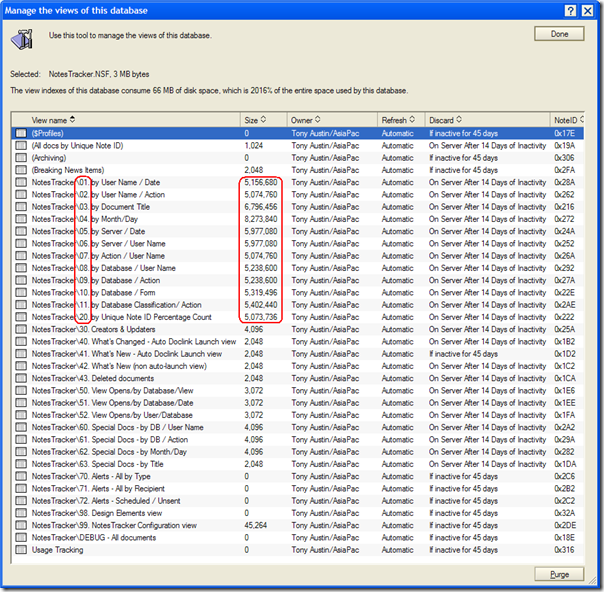This screenshot has width=604, height=592.
Task: Tick checkbox for 70. Alerts - All by Type
Action: 21,476
